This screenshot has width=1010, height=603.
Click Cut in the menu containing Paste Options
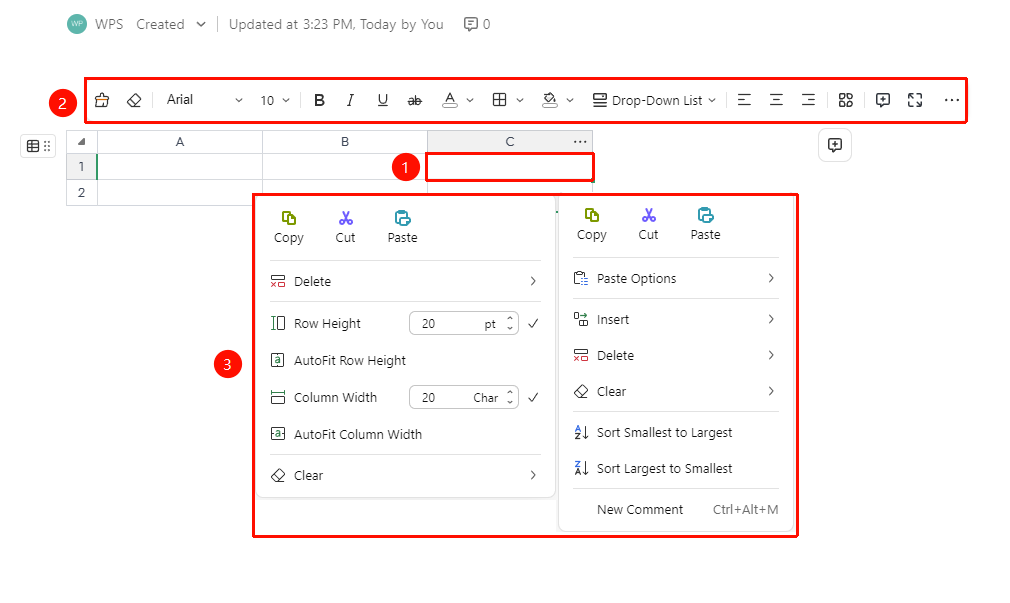[x=648, y=225]
